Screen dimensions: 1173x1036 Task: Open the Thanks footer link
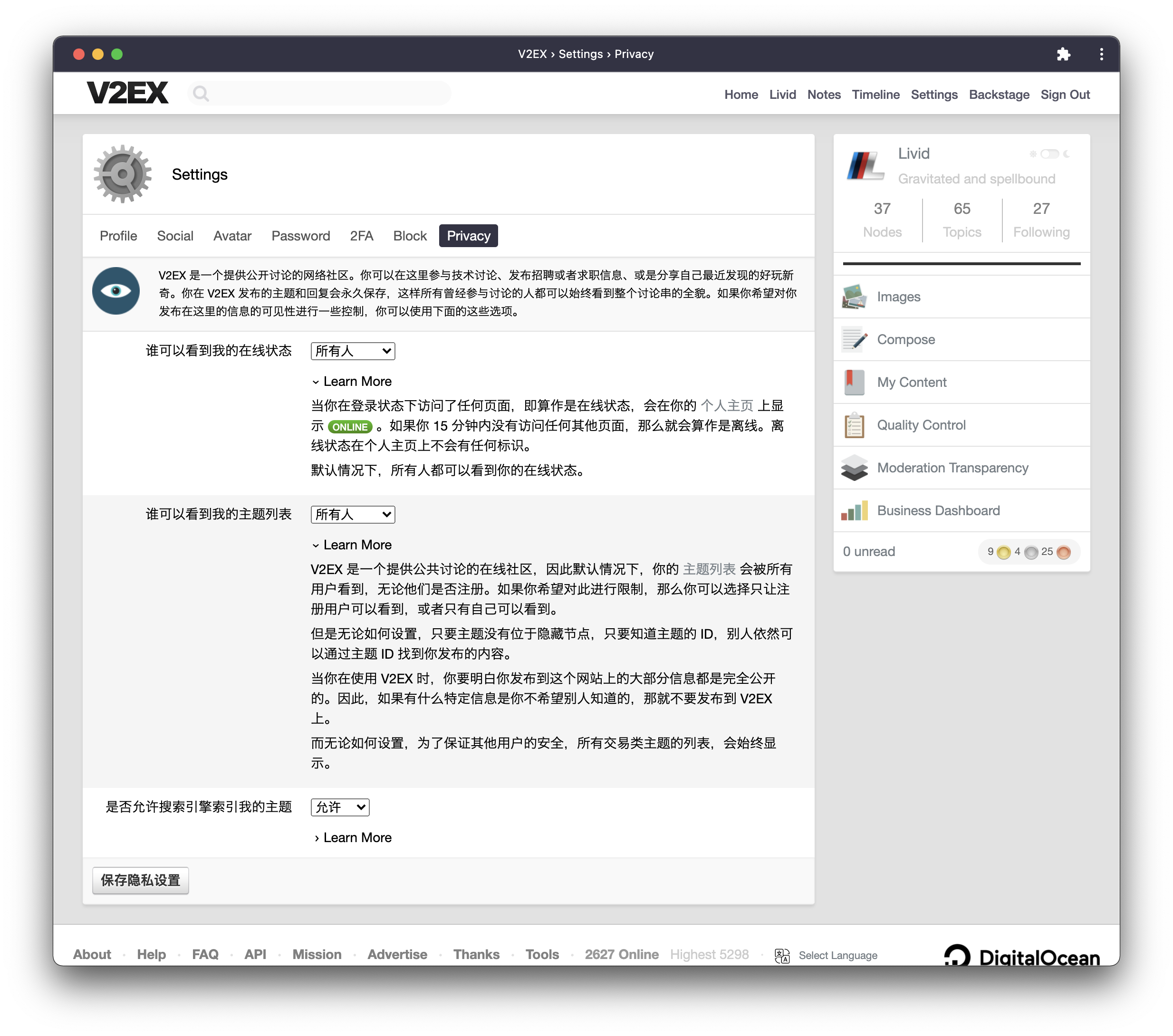point(476,954)
